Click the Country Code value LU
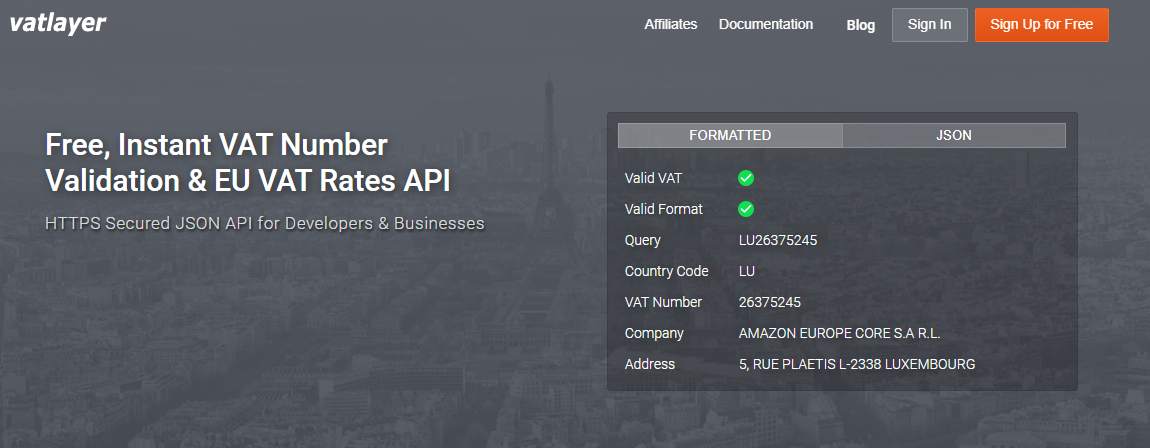This screenshot has width=1150, height=448. point(747,271)
